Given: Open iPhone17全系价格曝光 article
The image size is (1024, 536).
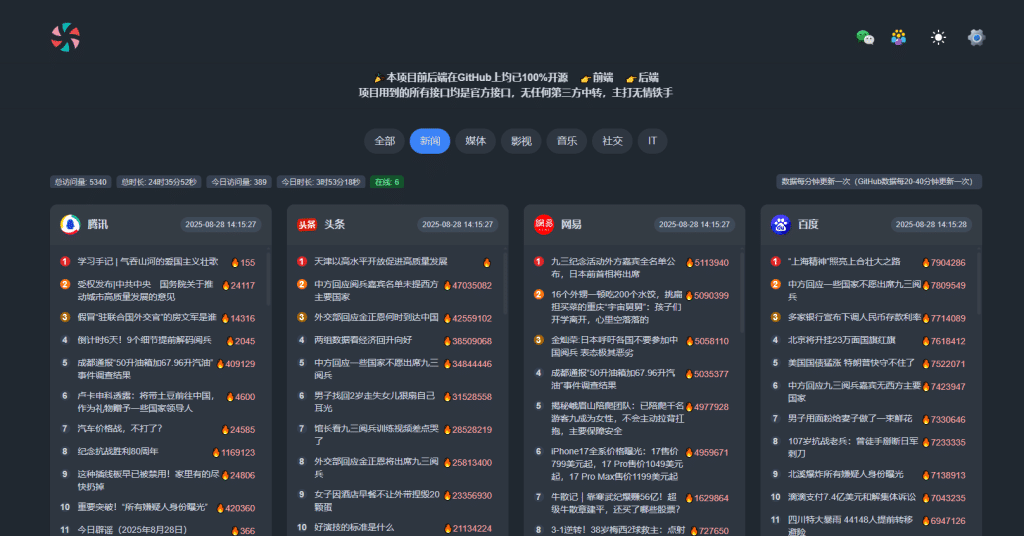Looking at the screenshot, I should pyautogui.click(x=617, y=464).
